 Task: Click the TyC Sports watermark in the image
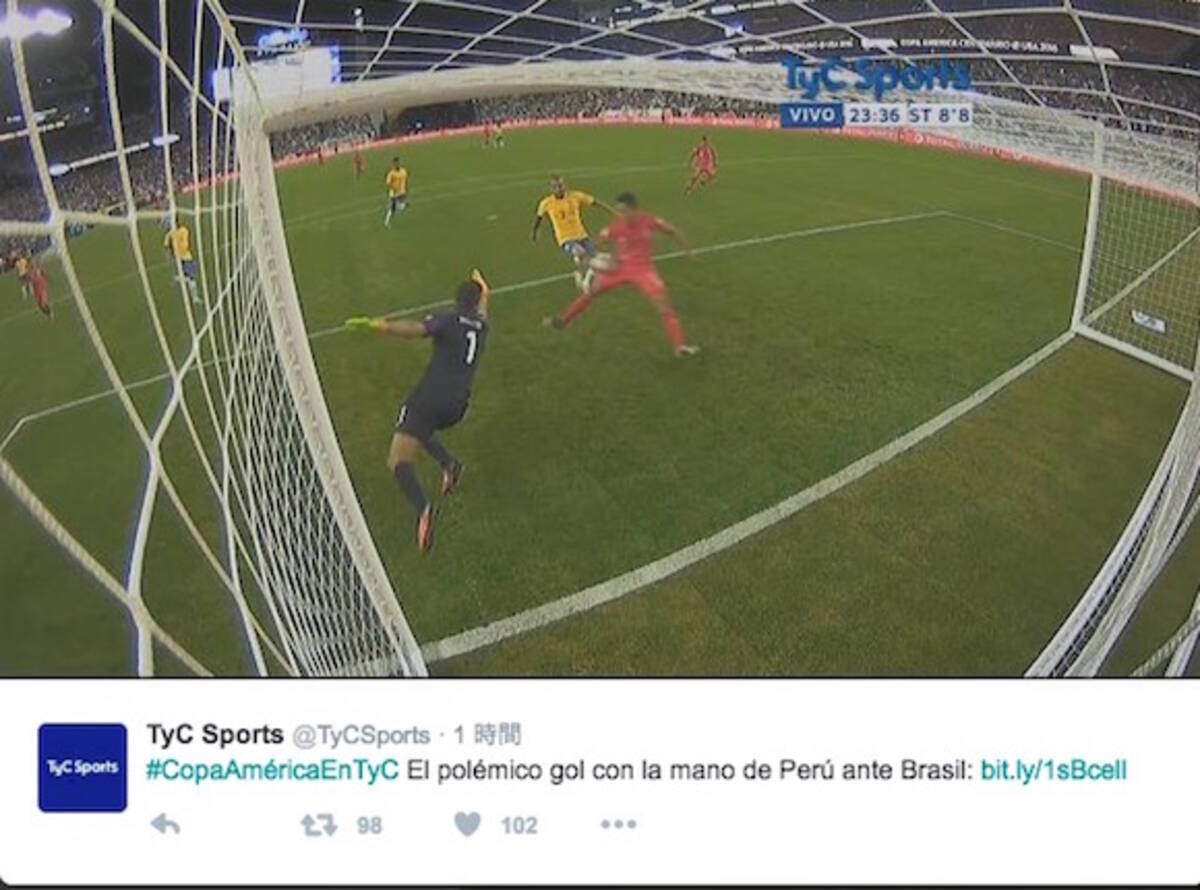pos(876,77)
